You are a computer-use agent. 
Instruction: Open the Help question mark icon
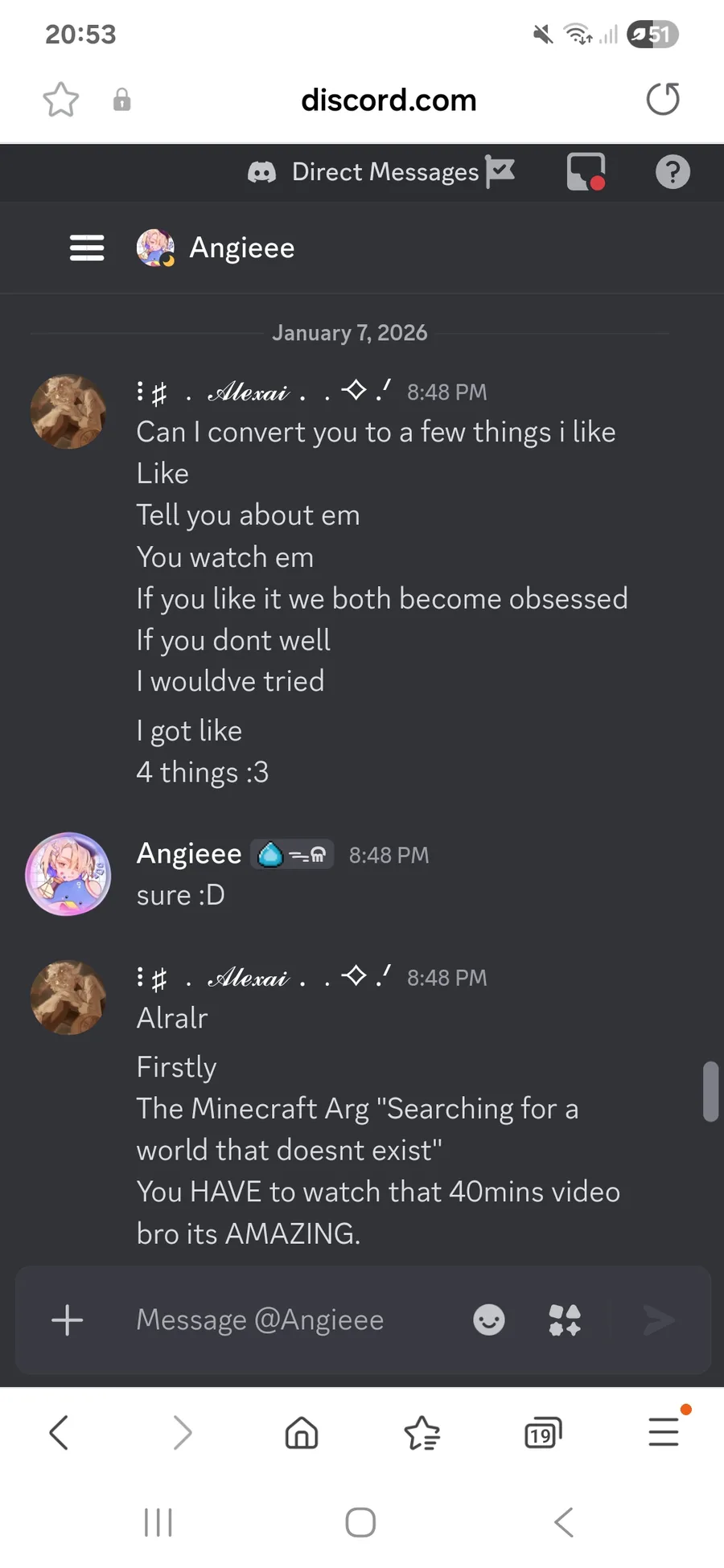tap(673, 172)
